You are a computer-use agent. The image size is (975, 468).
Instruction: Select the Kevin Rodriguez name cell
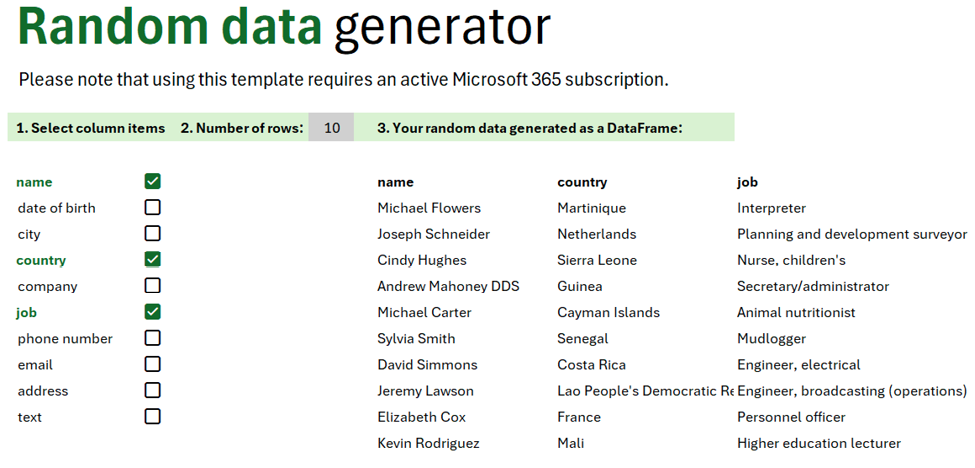pos(428,443)
